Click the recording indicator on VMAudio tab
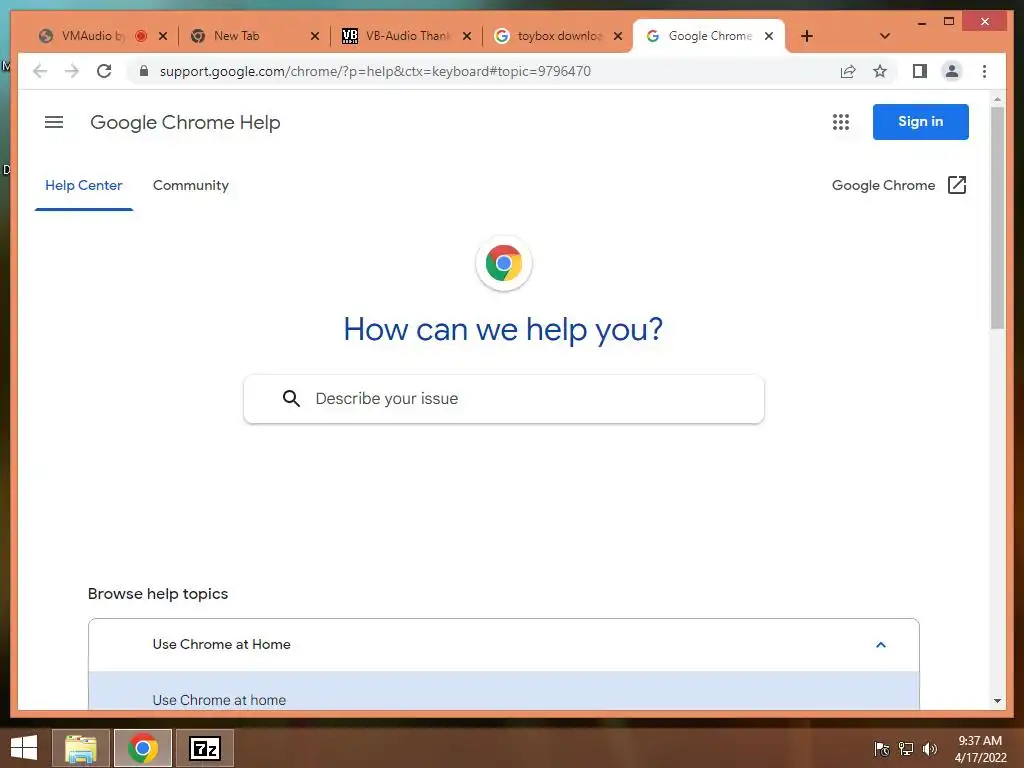The image size is (1024, 768). [x=140, y=36]
